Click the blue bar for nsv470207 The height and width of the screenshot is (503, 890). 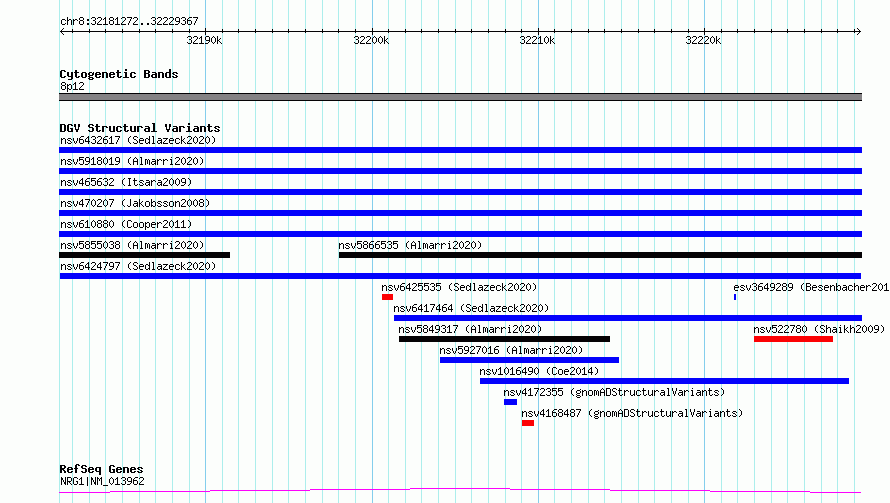pos(460,213)
